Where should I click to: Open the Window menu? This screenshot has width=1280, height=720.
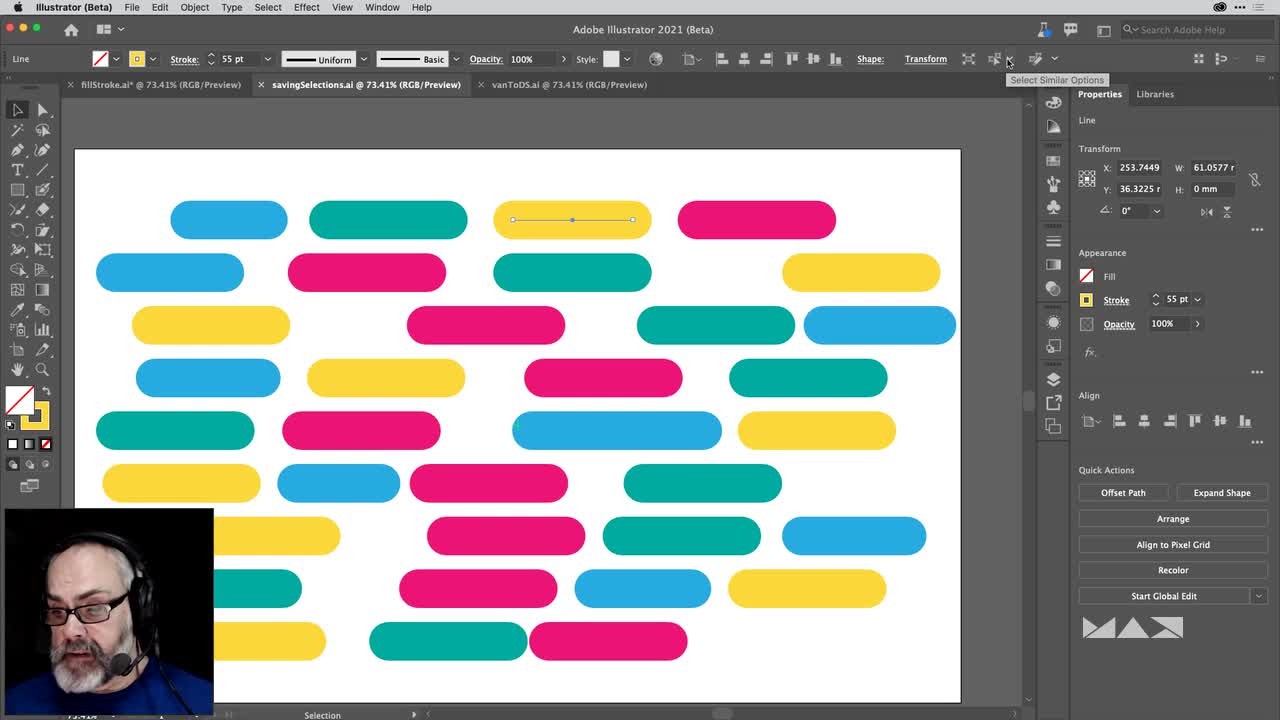coord(382,7)
